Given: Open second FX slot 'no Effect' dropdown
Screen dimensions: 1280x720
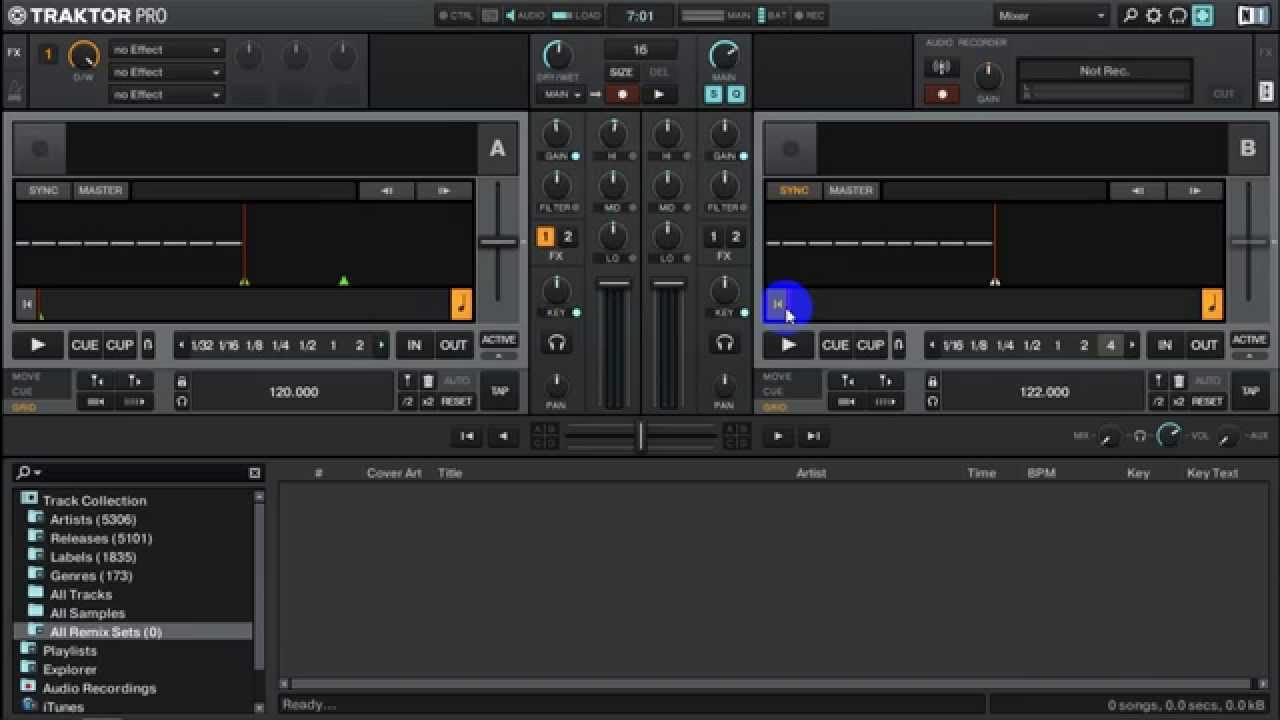Looking at the screenshot, I should tap(166, 72).
